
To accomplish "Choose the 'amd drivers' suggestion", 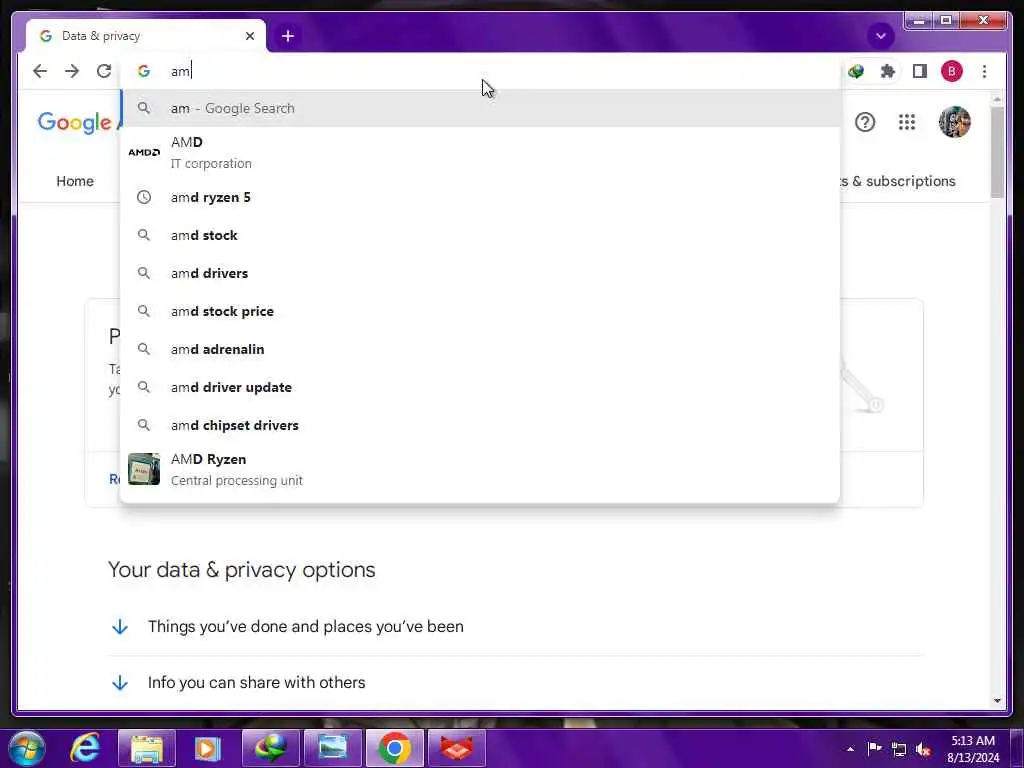I will (x=480, y=273).
